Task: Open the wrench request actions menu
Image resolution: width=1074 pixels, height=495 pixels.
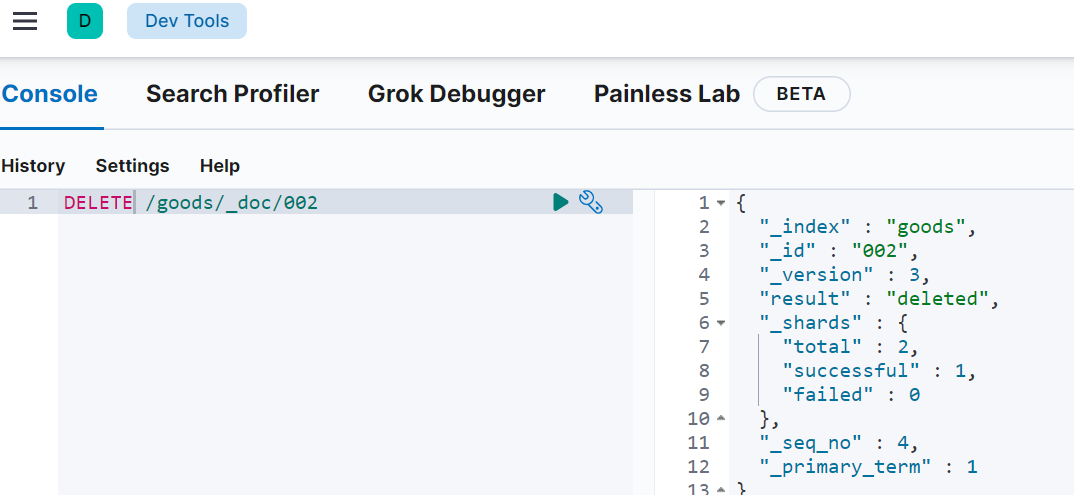Action: (591, 203)
